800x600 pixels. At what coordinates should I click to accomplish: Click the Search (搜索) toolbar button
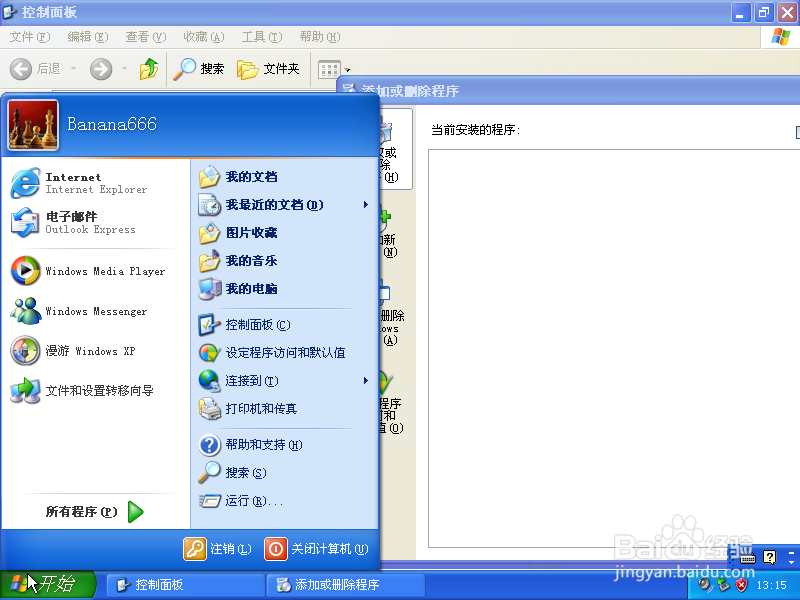pyautogui.click(x=198, y=68)
